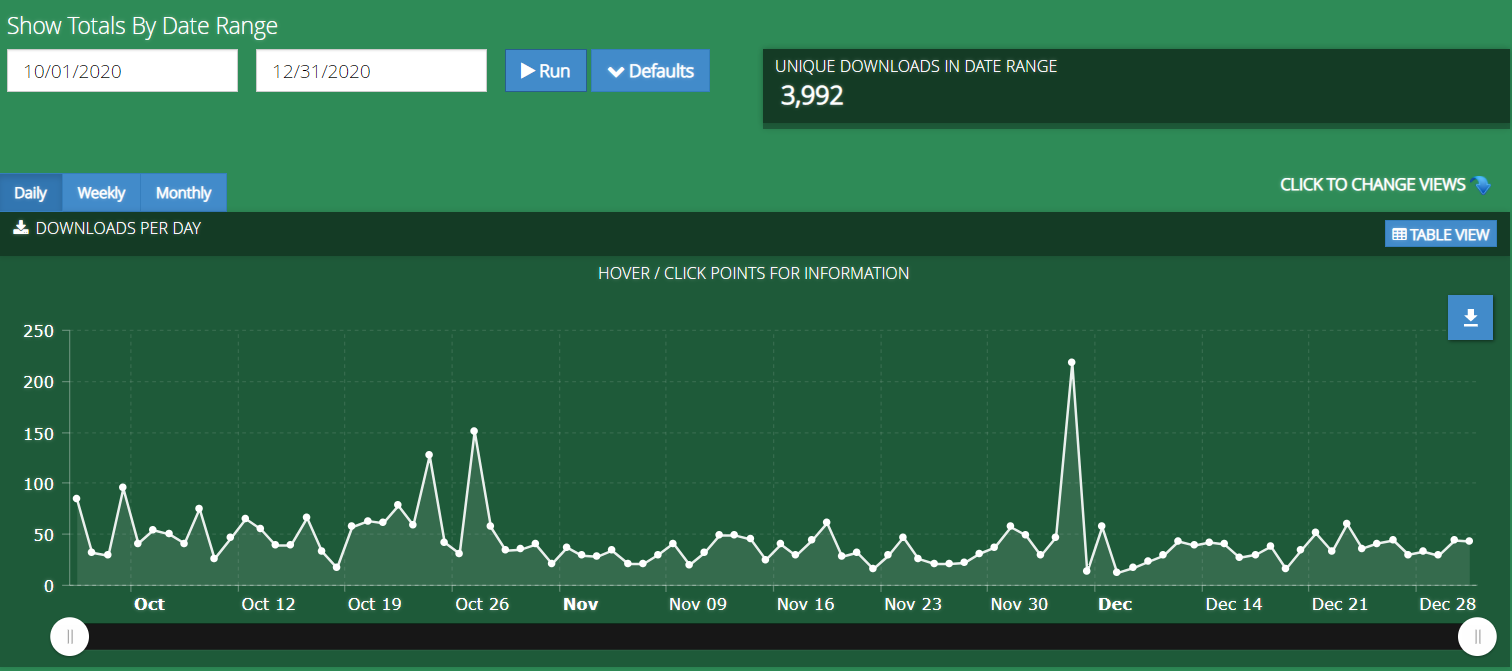The width and height of the screenshot is (1512, 671).
Task: Click the end date field showing 12/31/2020
Action: tap(371, 71)
